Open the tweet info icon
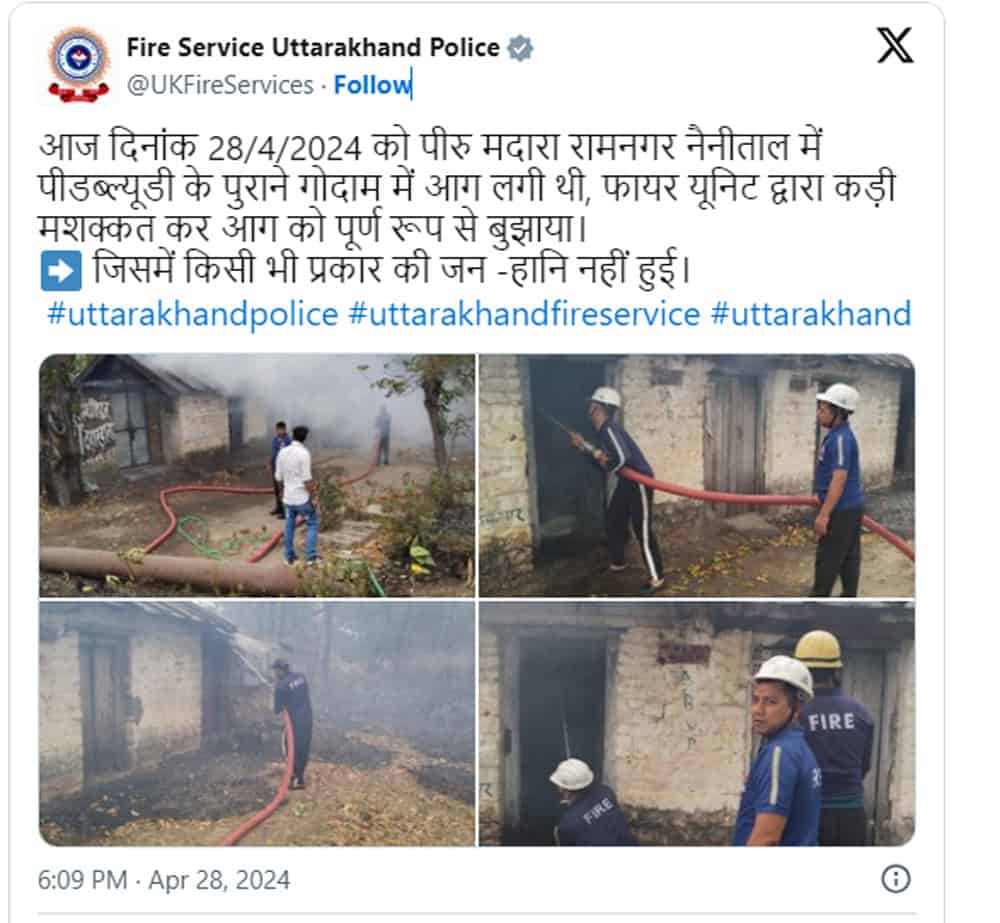This screenshot has width=1000, height=923. [895, 879]
